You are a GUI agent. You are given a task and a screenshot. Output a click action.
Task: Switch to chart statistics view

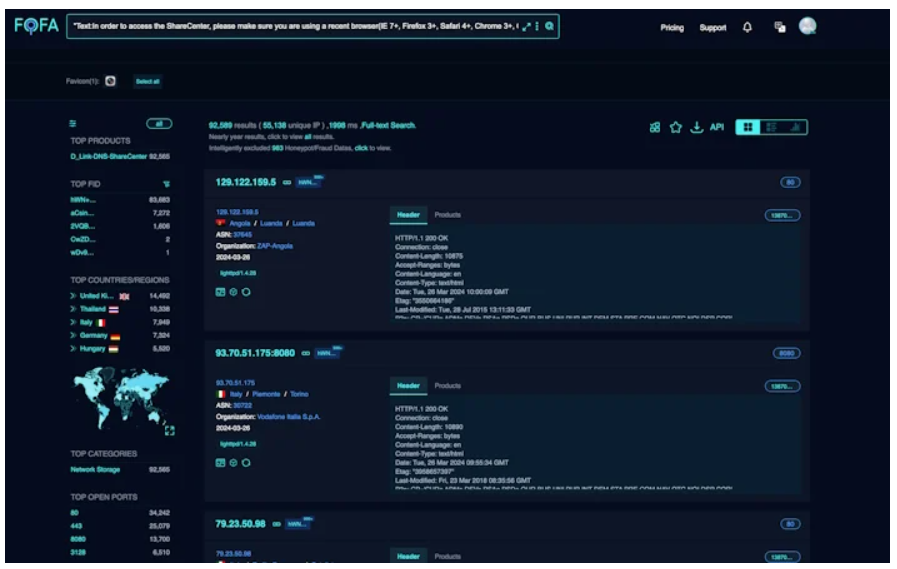[795, 127]
